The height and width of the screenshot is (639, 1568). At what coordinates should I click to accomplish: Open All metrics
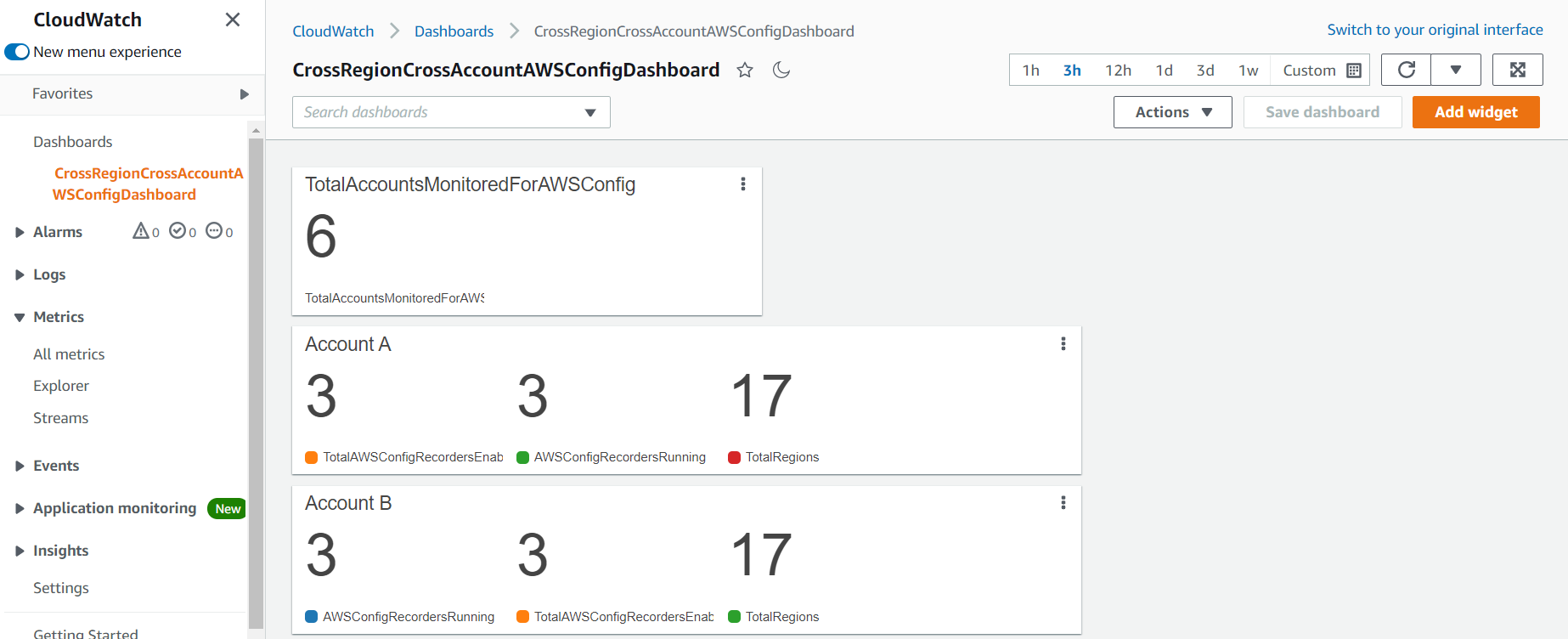click(x=69, y=354)
